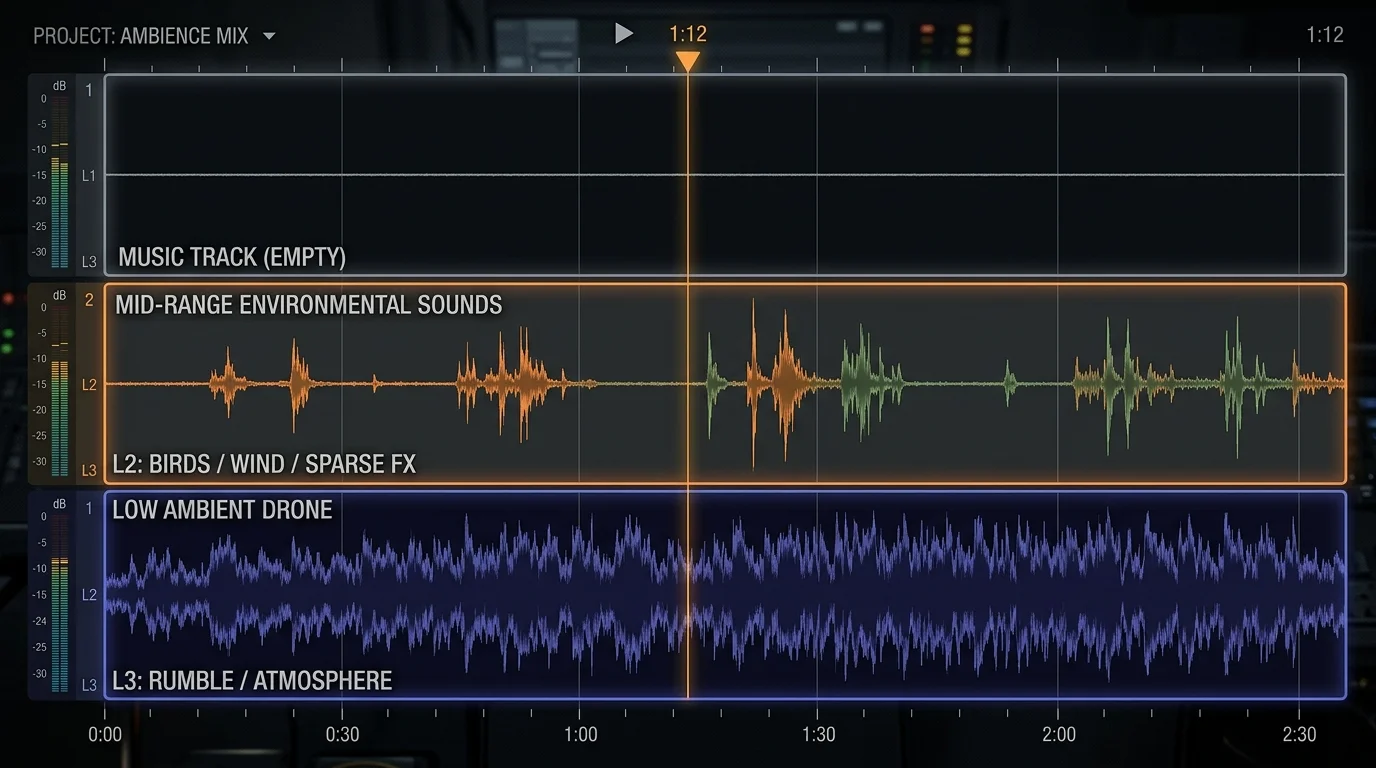Click the flat silent line in the Music Track
1376x768 pixels.
[x=725, y=175]
